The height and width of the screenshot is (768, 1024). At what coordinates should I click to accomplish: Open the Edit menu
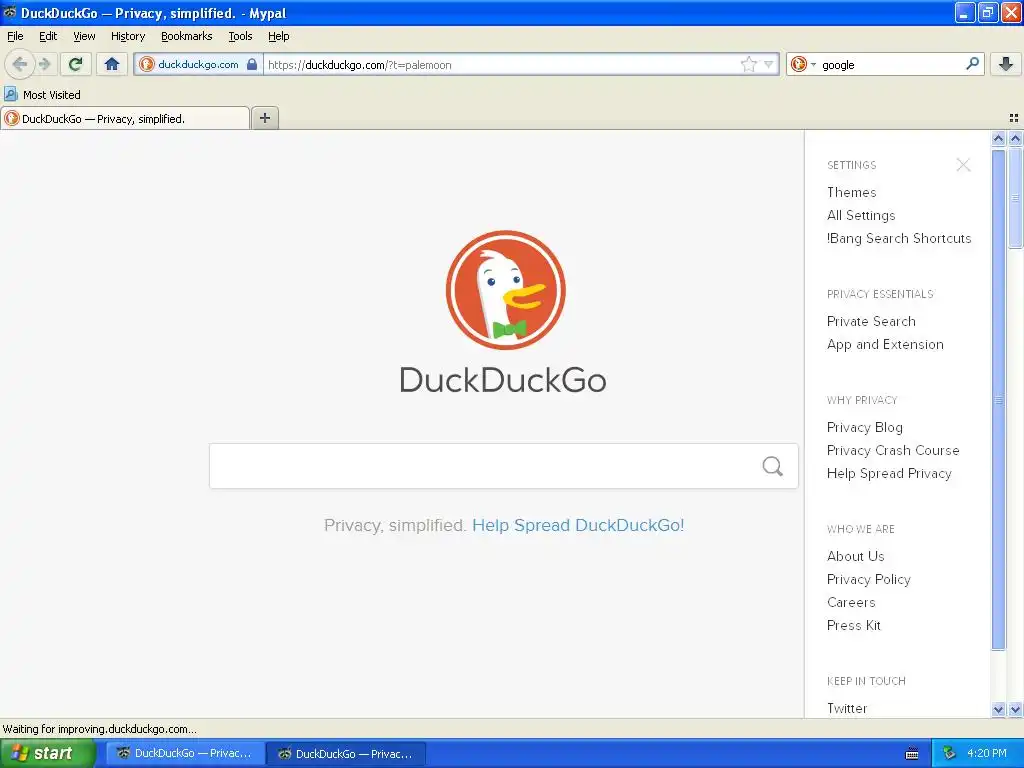click(x=48, y=36)
